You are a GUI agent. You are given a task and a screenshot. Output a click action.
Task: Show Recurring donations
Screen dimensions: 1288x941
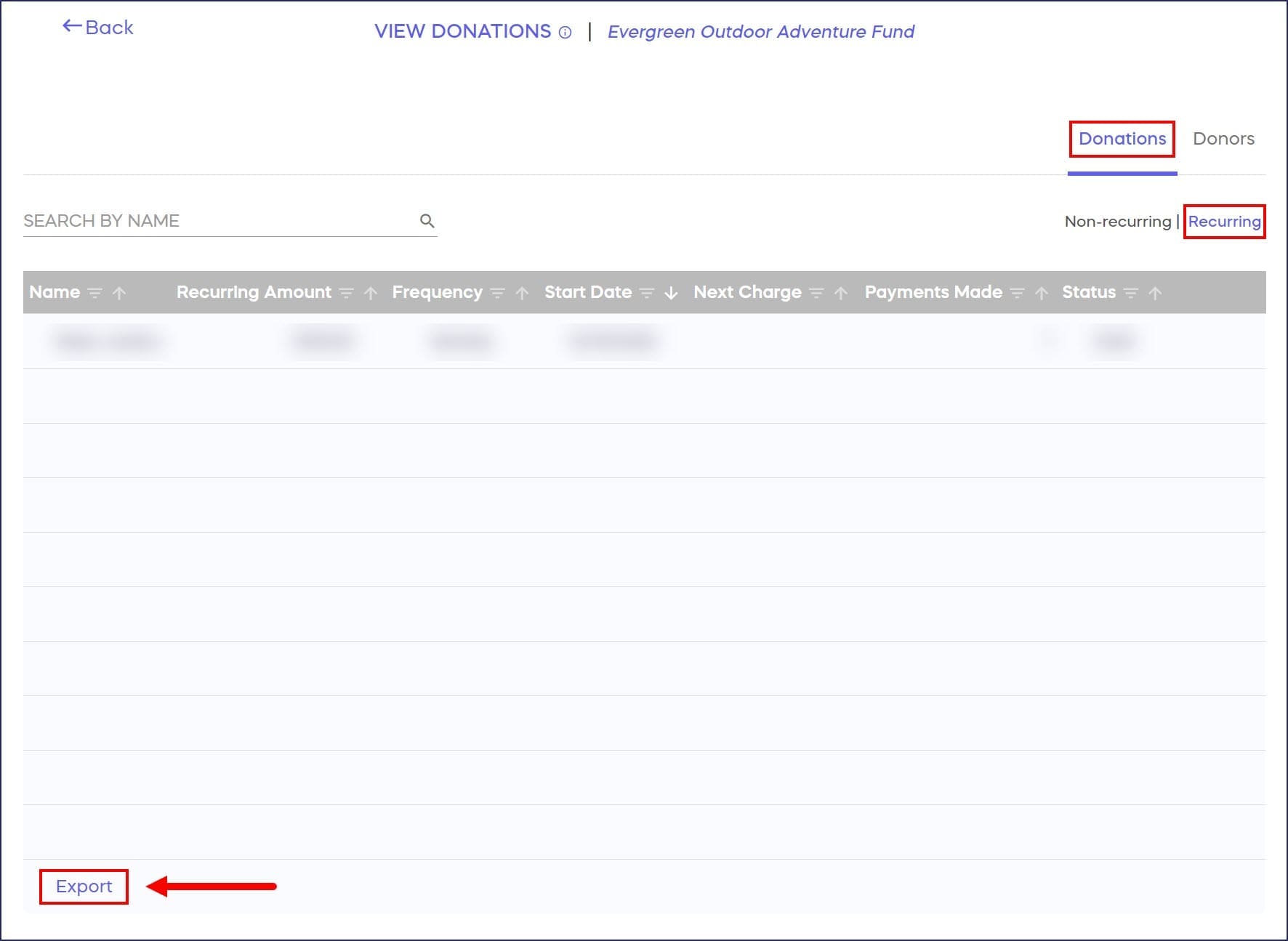click(x=1224, y=222)
